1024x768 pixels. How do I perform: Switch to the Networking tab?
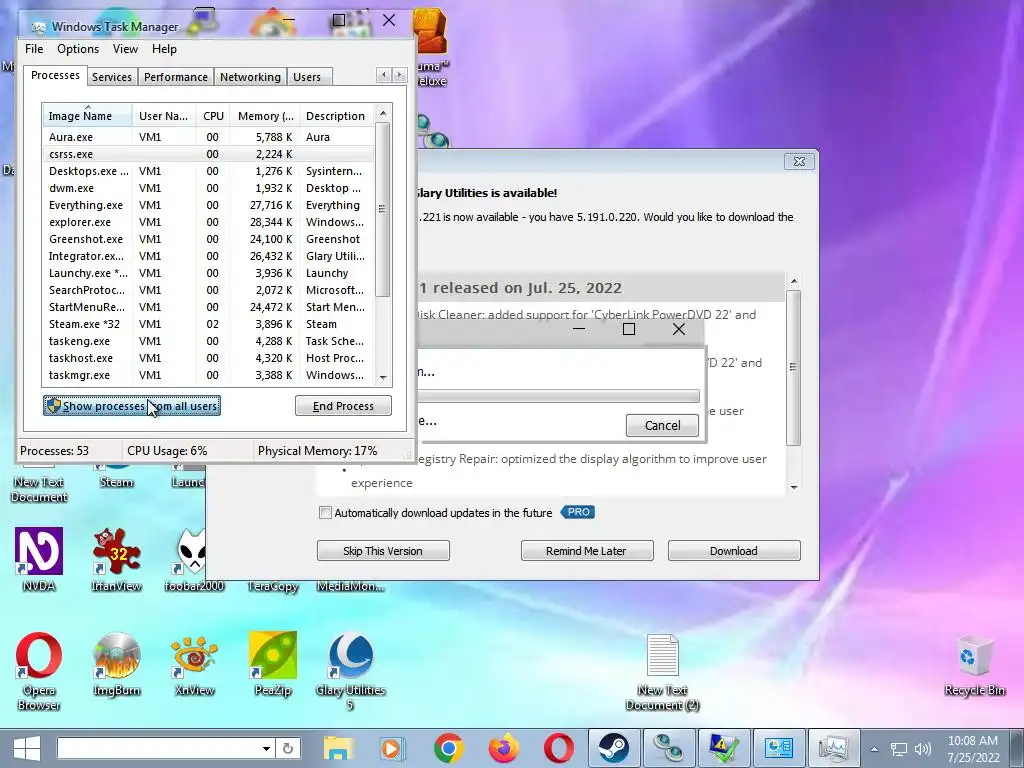[250, 77]
